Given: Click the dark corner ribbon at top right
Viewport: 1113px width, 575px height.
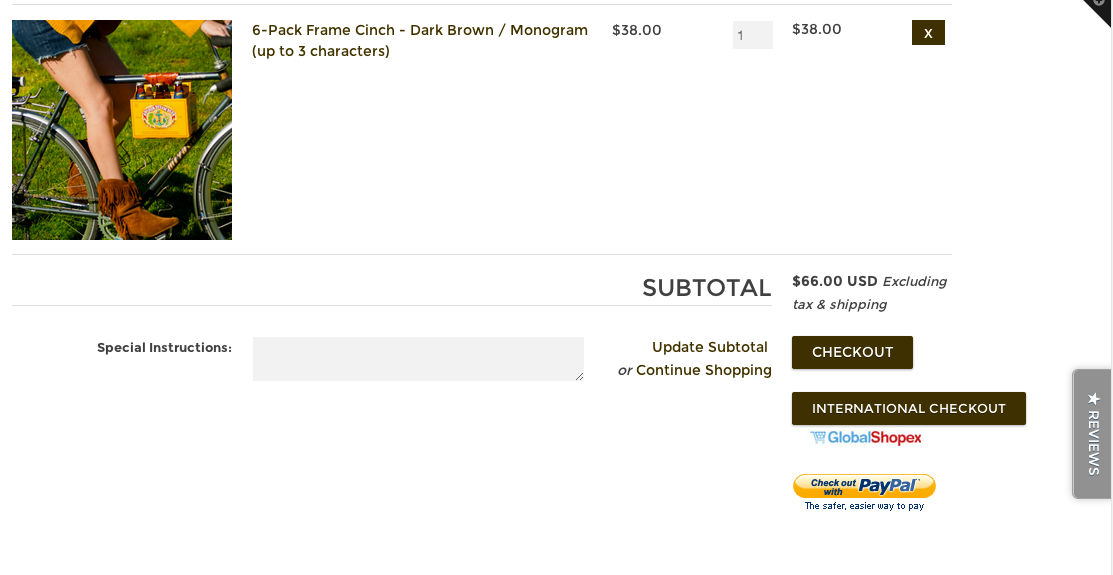Looking at the screenshot, I should click(x=1100, y=10).
